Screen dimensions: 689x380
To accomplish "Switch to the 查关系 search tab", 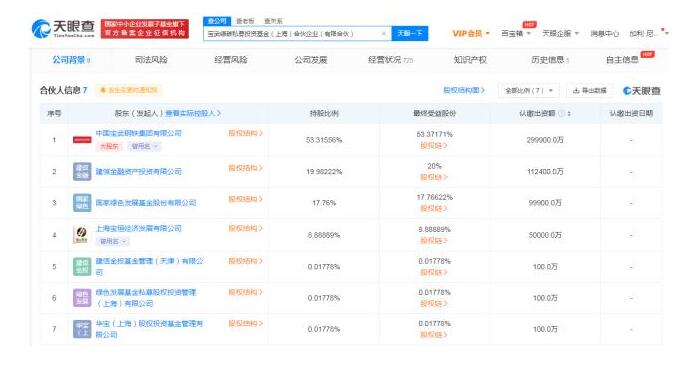I will pyautogui.click(x=273, y=21).
